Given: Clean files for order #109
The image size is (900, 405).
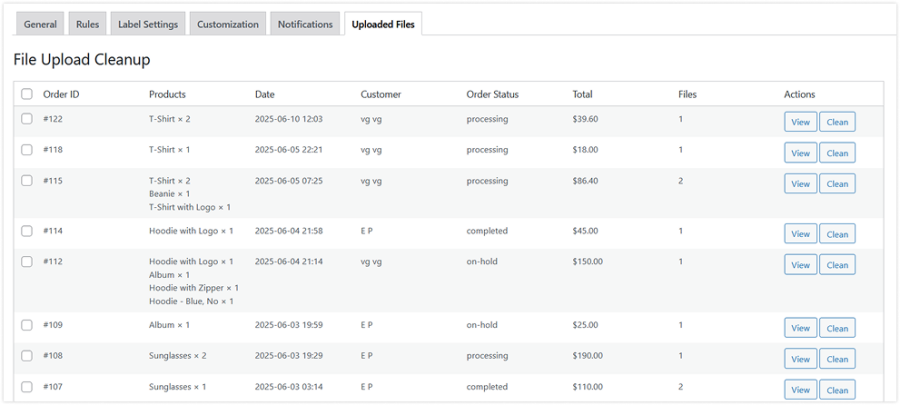Looking at the screenshot, I should coord(837,328).
